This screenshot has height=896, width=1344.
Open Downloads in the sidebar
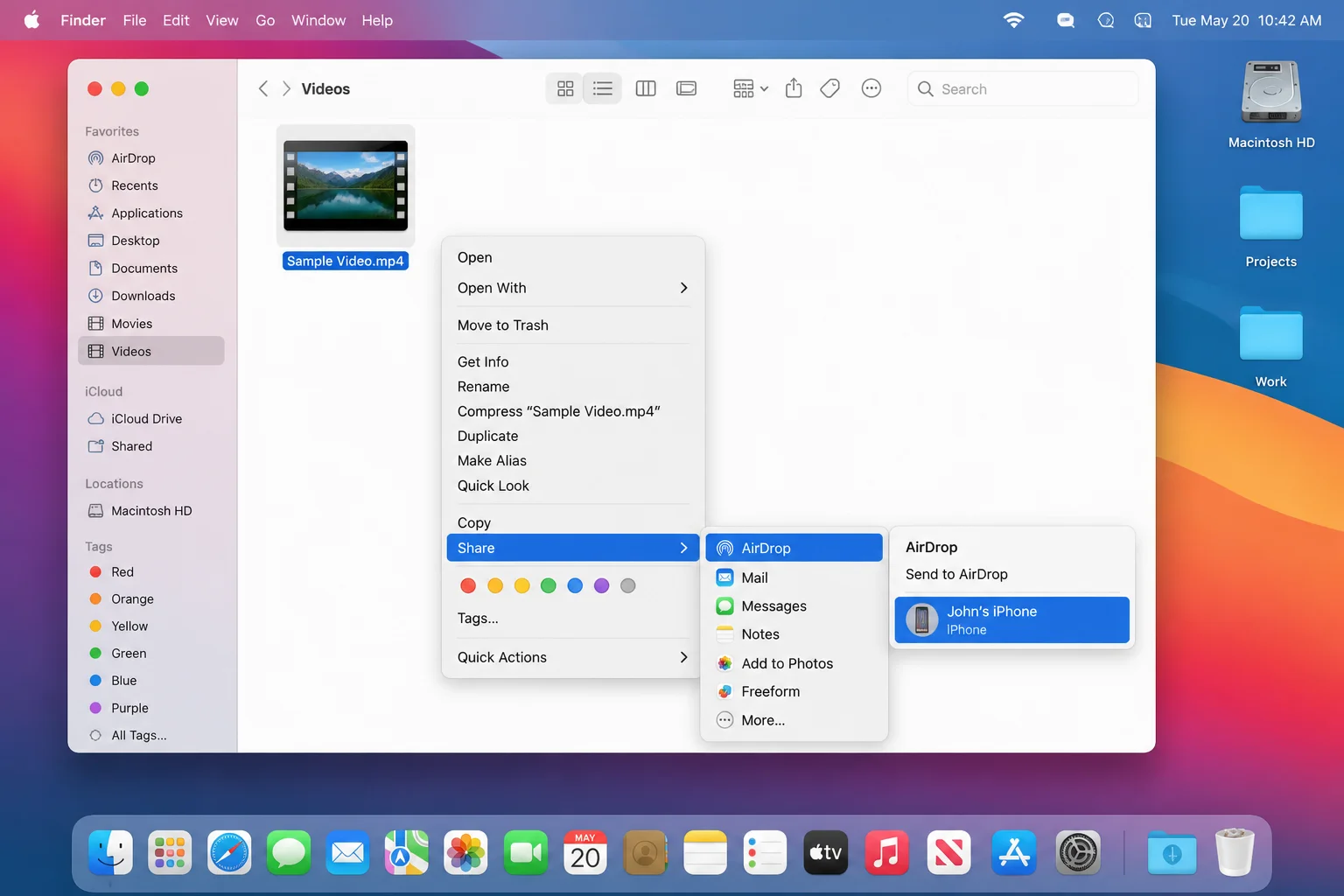click(x=150, y=296)
